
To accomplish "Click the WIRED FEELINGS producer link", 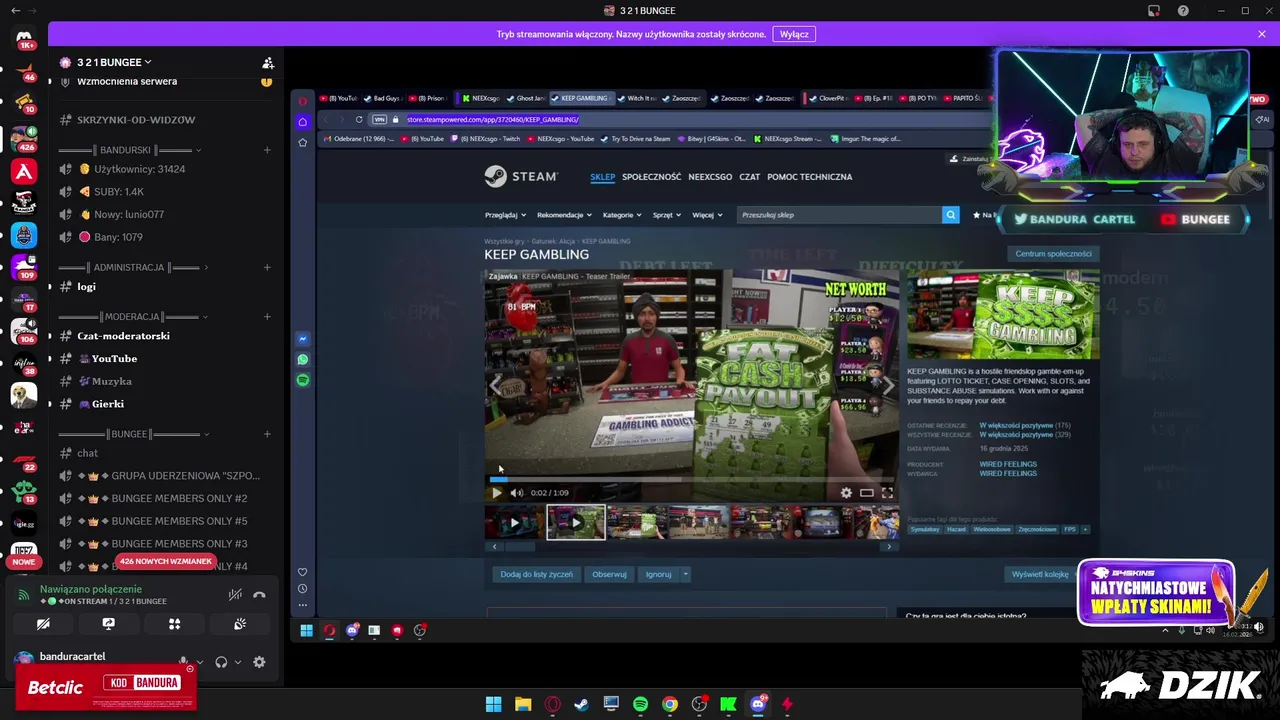I will [x=1008, y=464].
